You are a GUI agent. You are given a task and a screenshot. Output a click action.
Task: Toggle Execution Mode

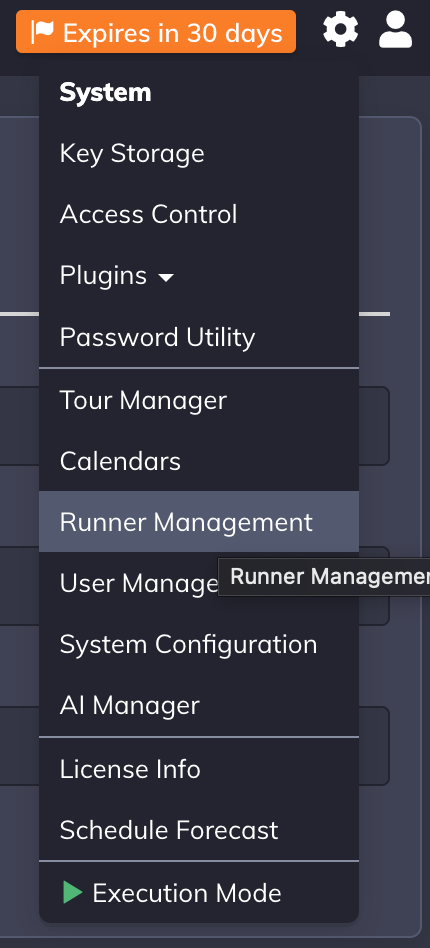(199, 893)
